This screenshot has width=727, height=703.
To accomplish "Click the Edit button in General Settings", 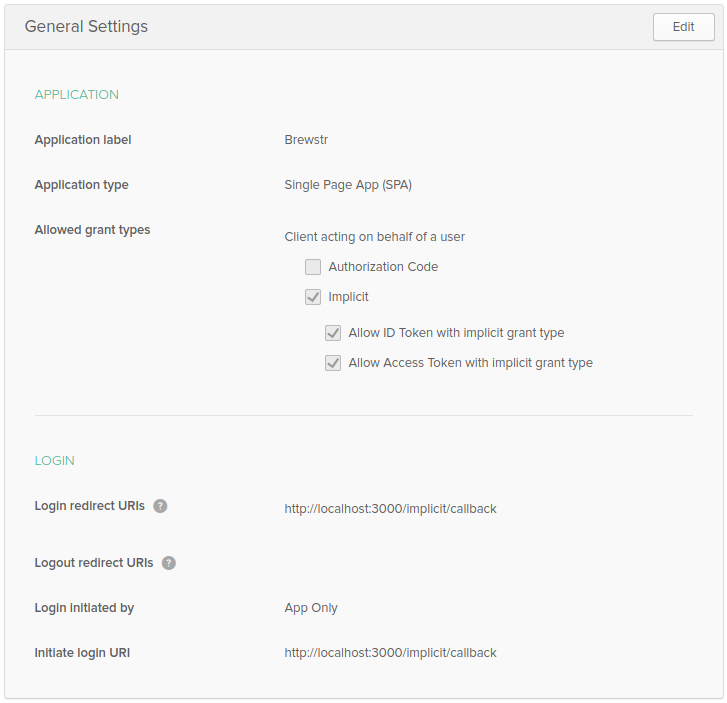I will click(683, 27).
